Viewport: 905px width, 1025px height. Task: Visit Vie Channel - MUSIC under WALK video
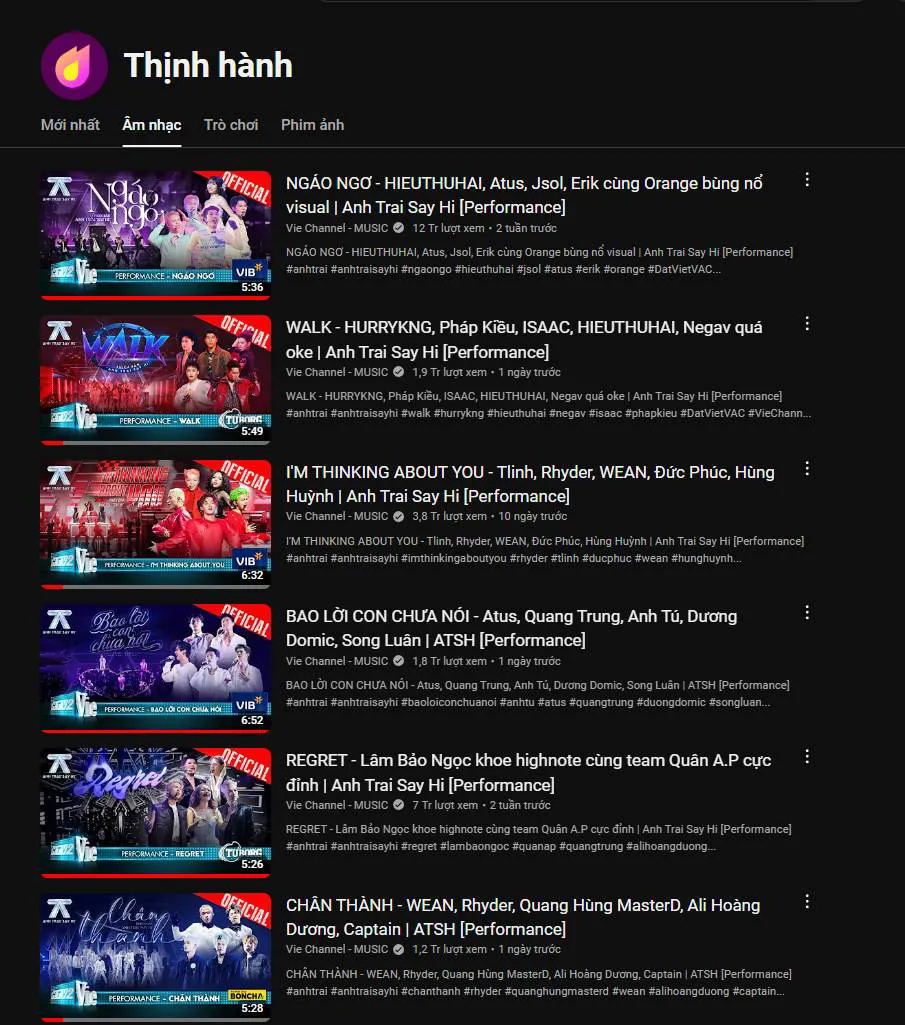pyautogui.click(x=337, y=372)
